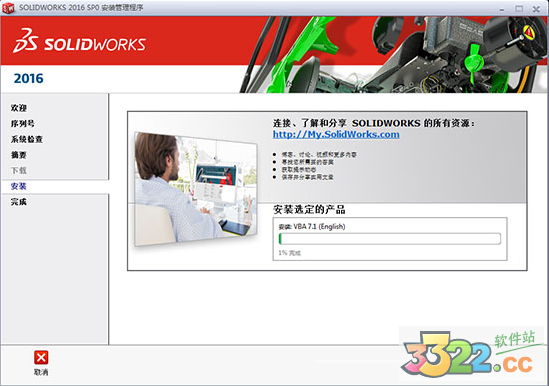Viewport: 549px width, 386px height.
Task: Select the 欢迎 step in sidebar
Action: click(x=19, y=108)
